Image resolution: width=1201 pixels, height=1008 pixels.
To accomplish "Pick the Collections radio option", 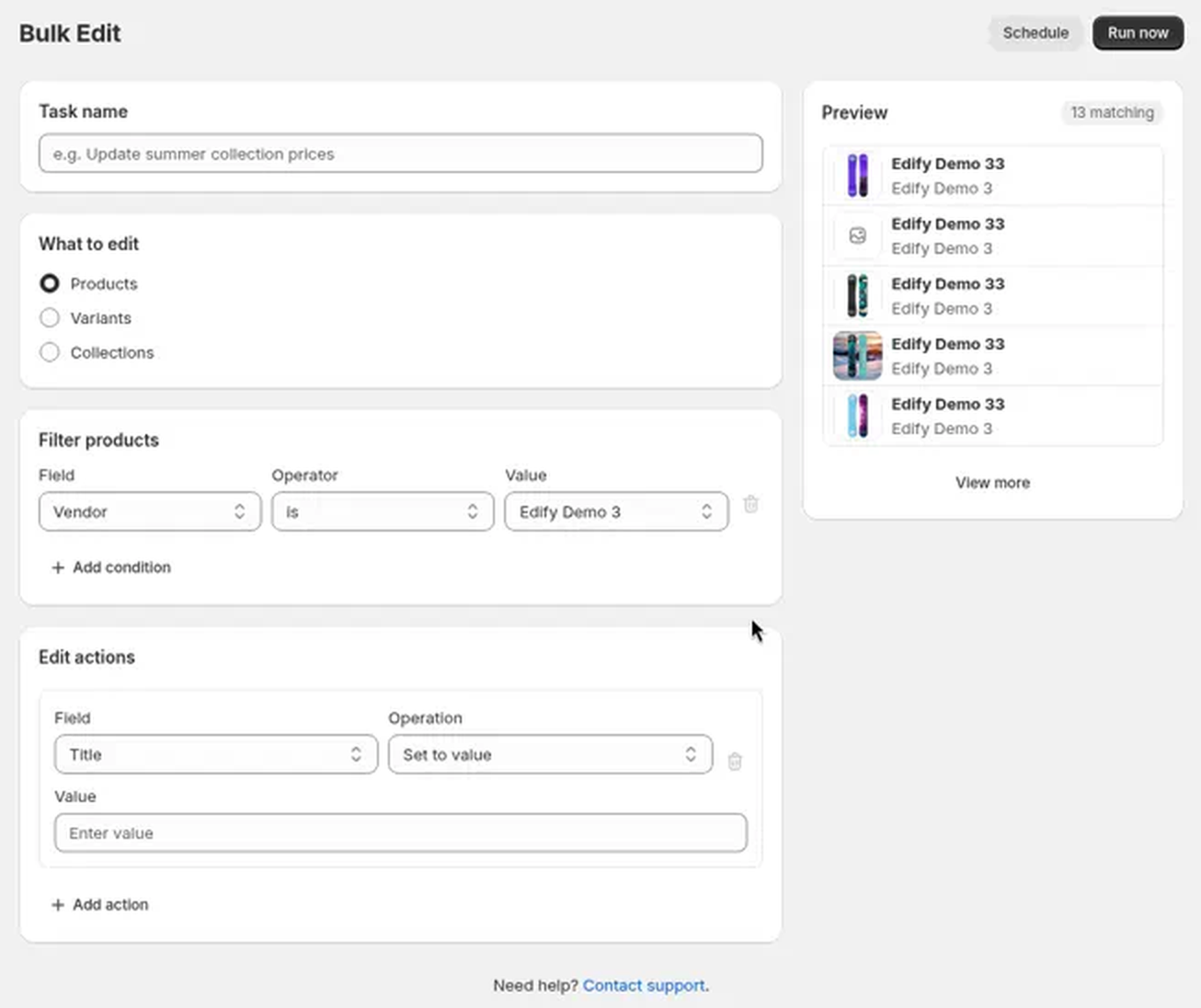I will click(50, 352).
